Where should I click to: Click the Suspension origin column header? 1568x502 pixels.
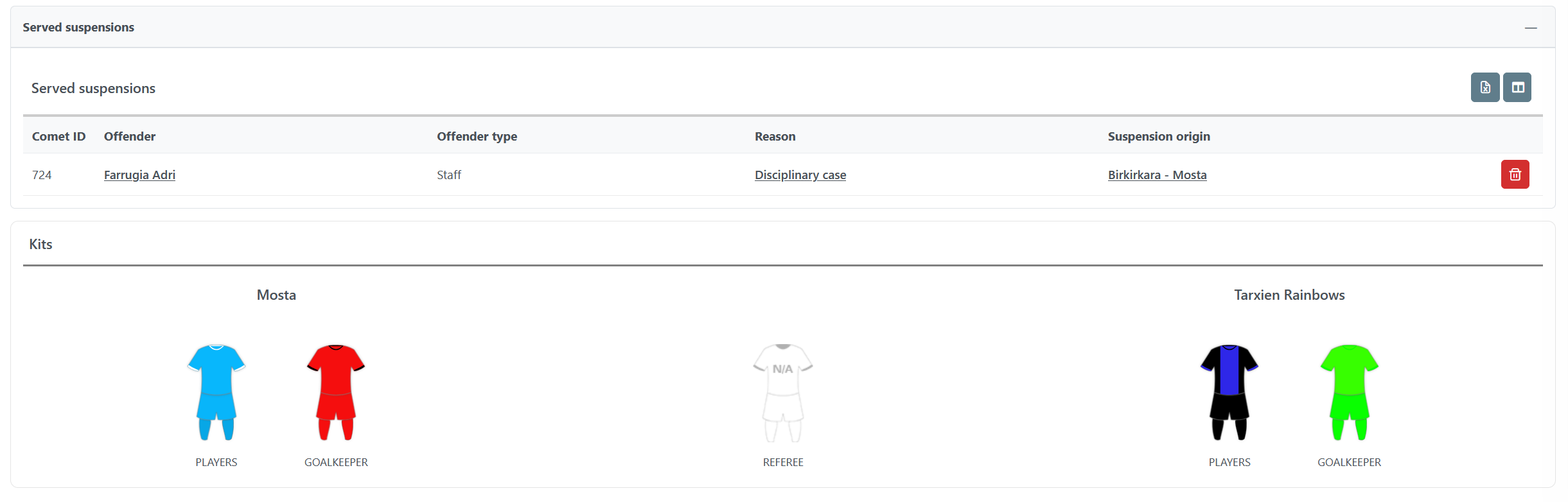click(x=1158, y=137)
